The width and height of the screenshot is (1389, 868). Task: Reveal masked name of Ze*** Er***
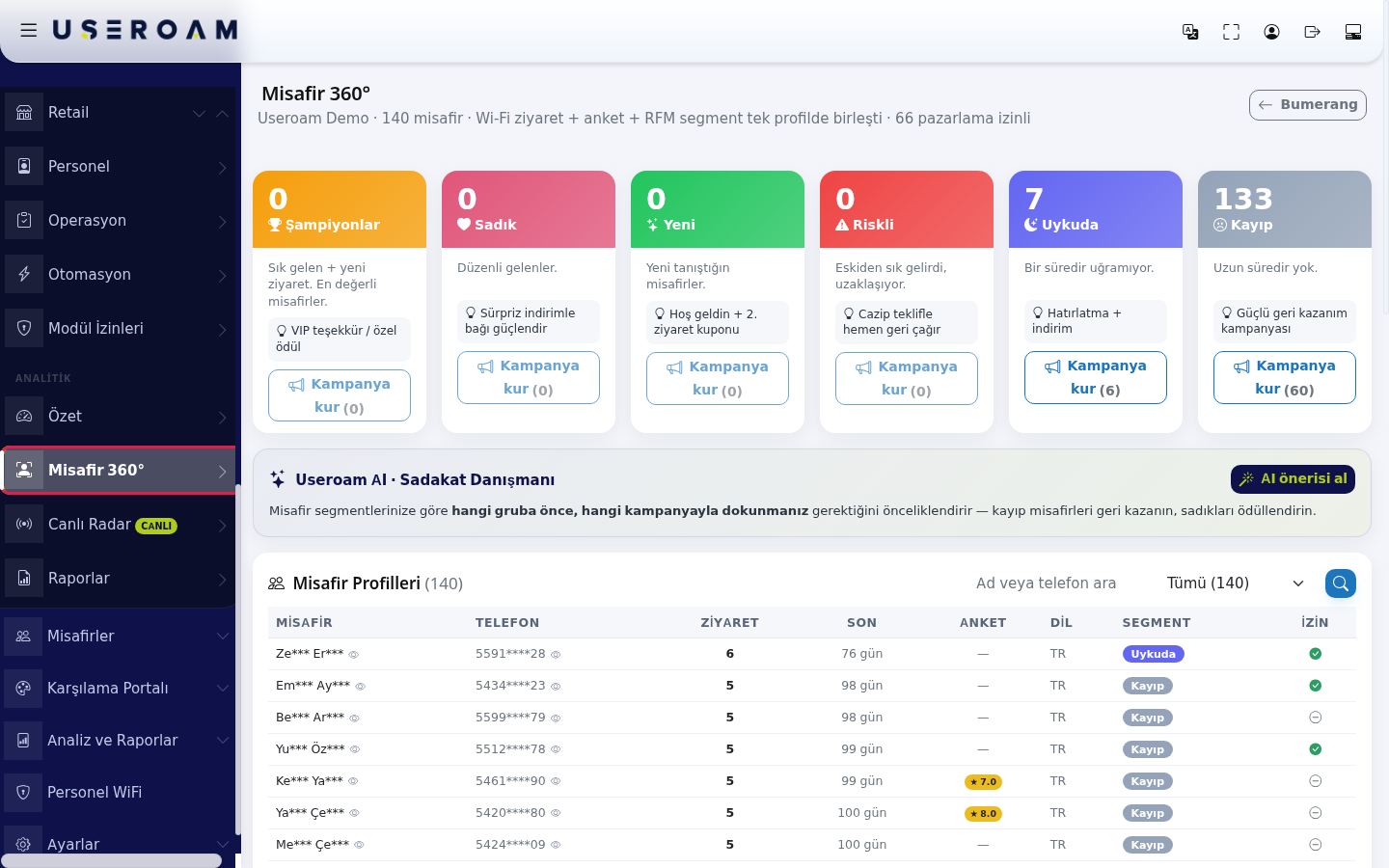(353, 654)
